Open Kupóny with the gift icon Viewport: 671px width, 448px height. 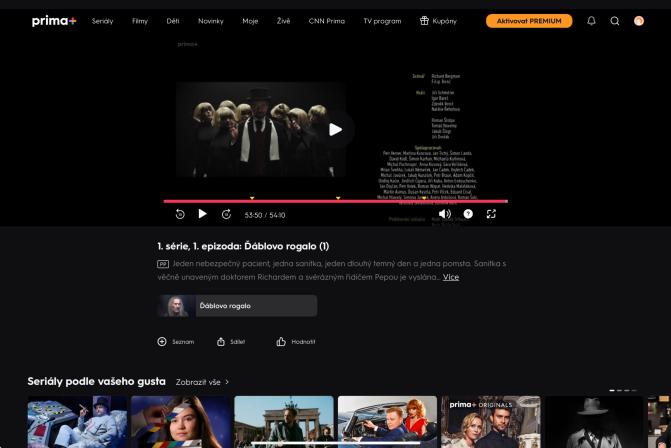[438, 21]
